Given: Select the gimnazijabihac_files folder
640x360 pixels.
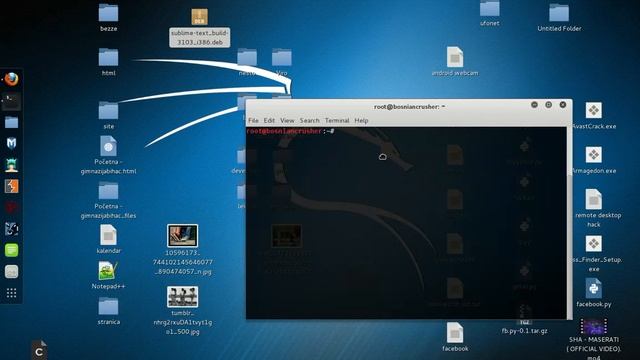Looking at the screenshot, I should tap(108, 191).
